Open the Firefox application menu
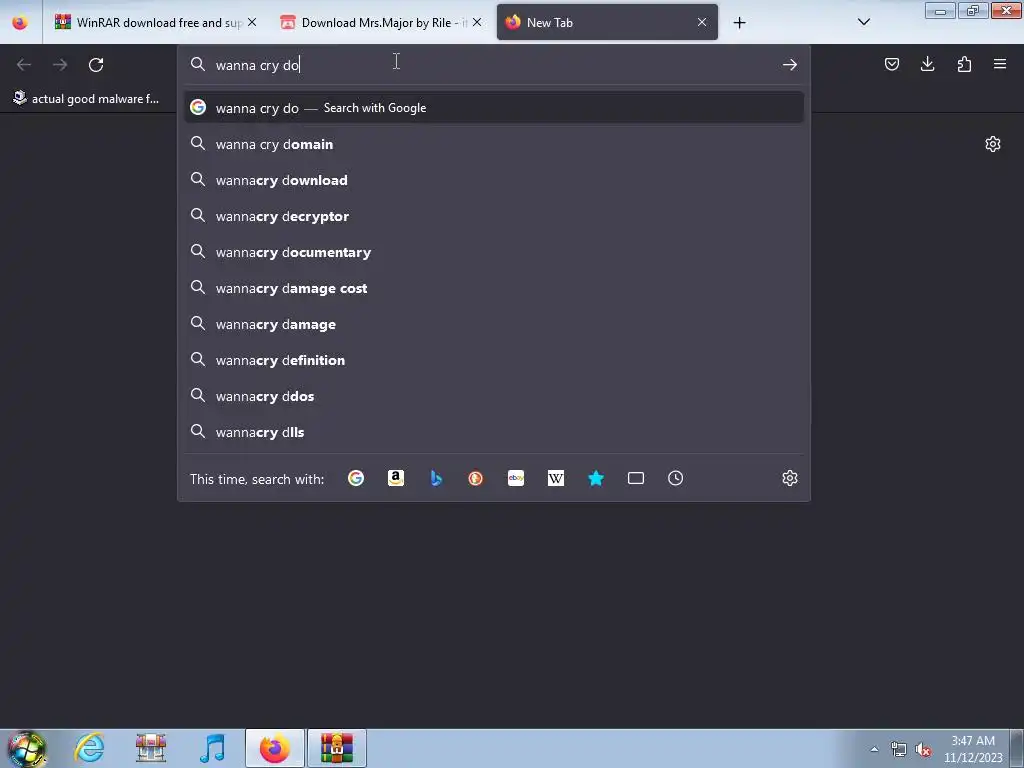 (1000, 64)
